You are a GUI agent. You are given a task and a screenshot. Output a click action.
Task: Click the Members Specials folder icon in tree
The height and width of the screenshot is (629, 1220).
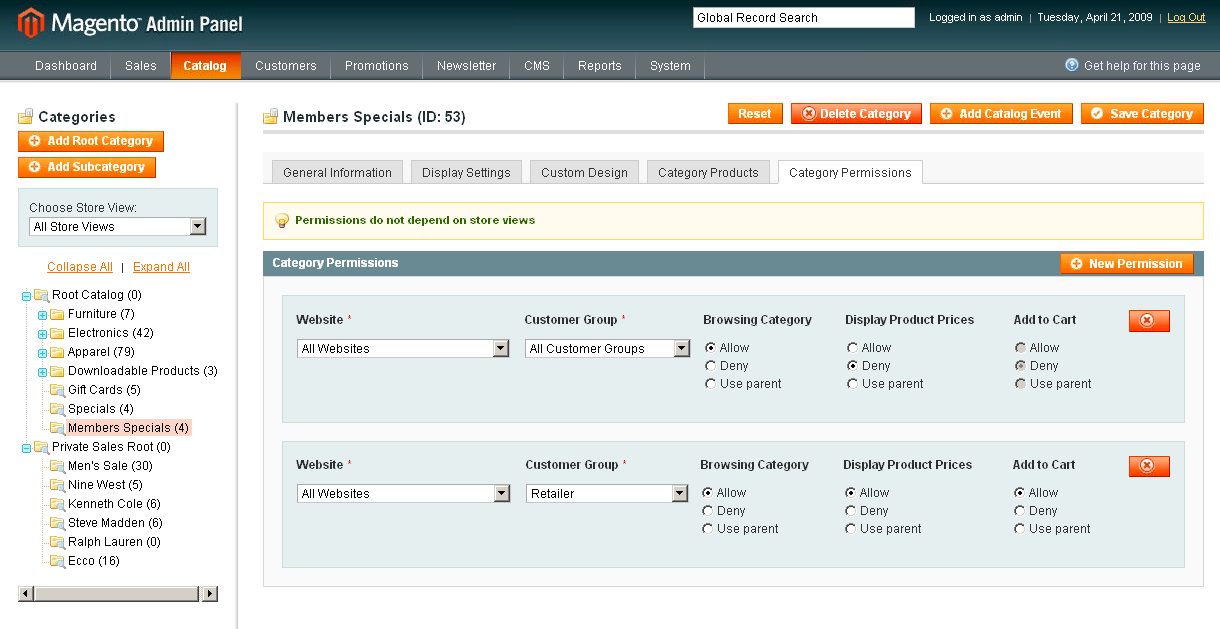click(58, 428)
